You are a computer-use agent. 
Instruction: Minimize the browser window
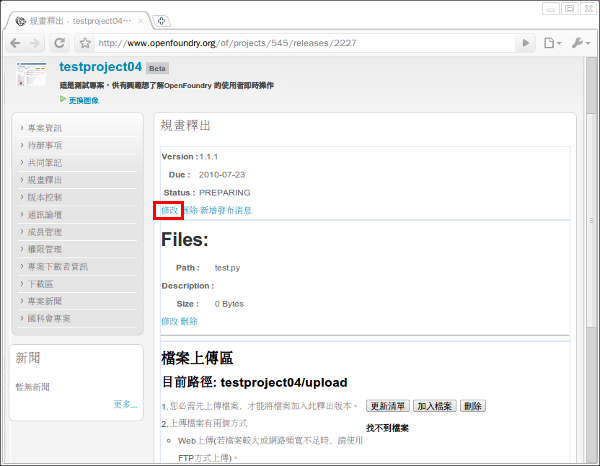pyautogui.click(x=551, y=9)
